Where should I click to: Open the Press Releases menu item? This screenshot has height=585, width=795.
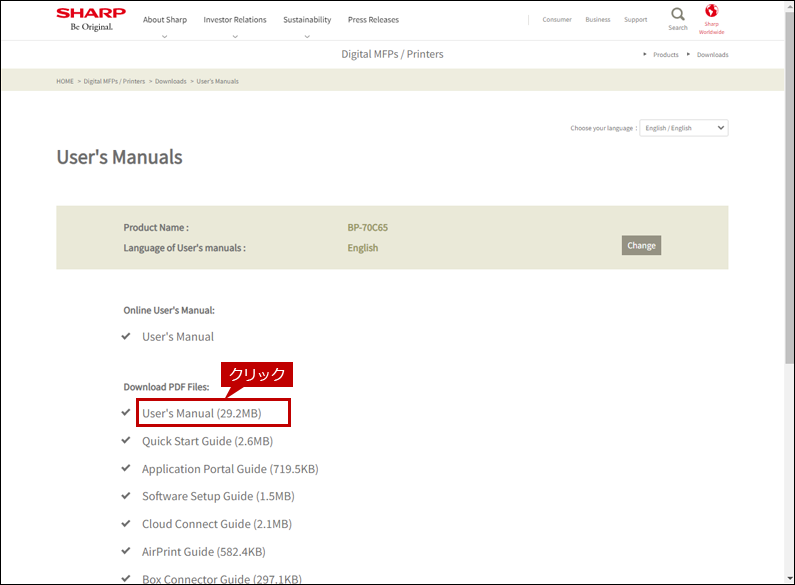point(373,20)
